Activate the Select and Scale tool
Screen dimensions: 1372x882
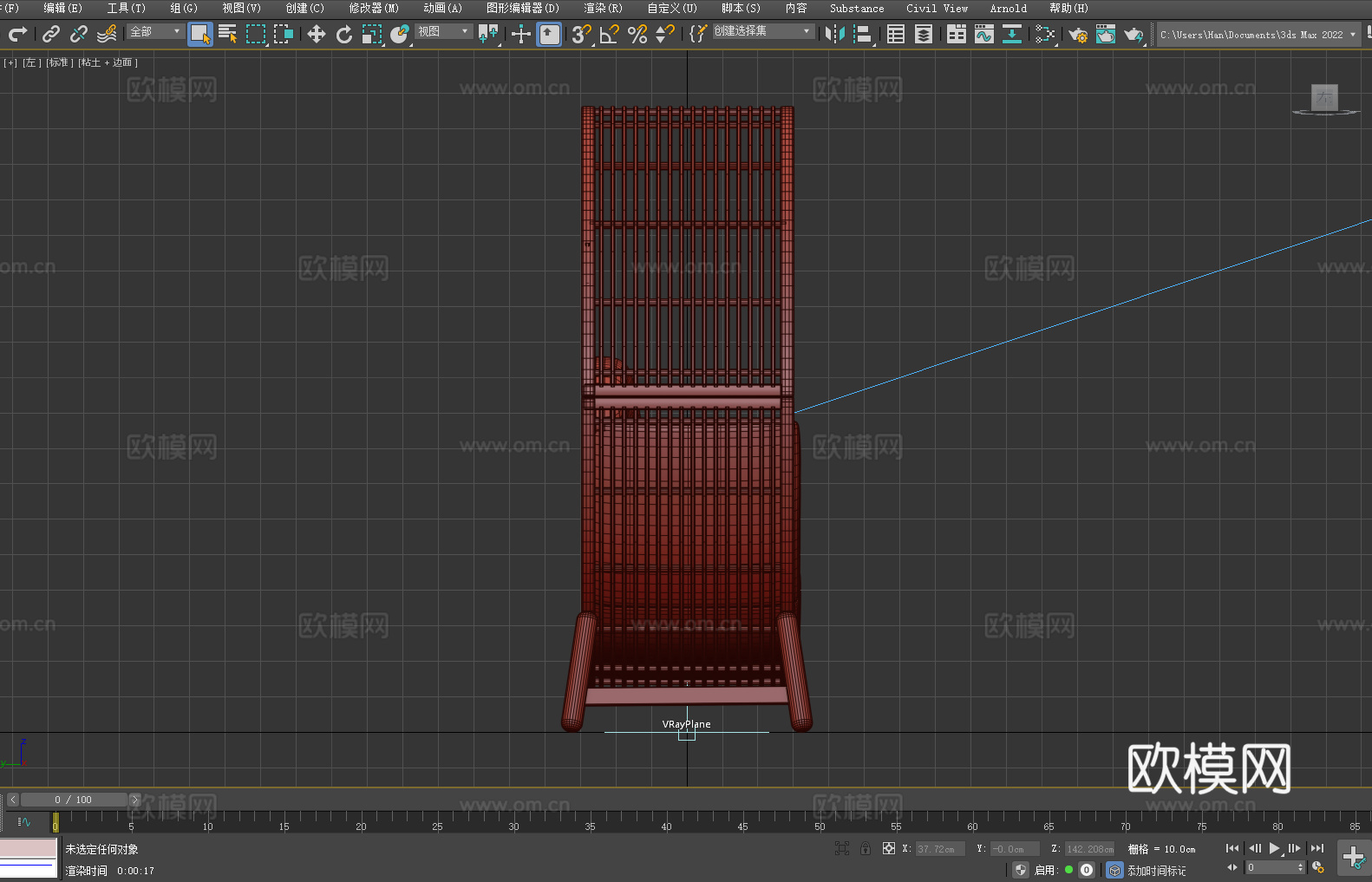[x=372, y=34]
